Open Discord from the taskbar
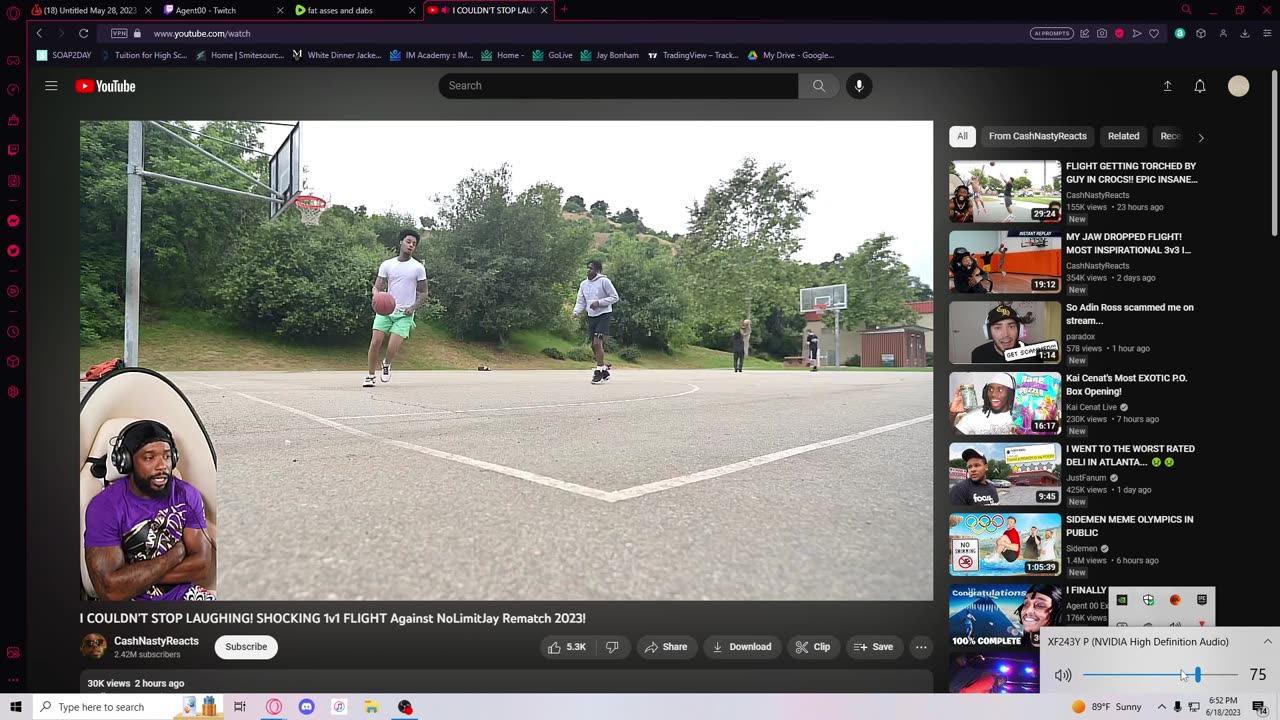Viewport: 1280px width, 720px height. (306, 707)
